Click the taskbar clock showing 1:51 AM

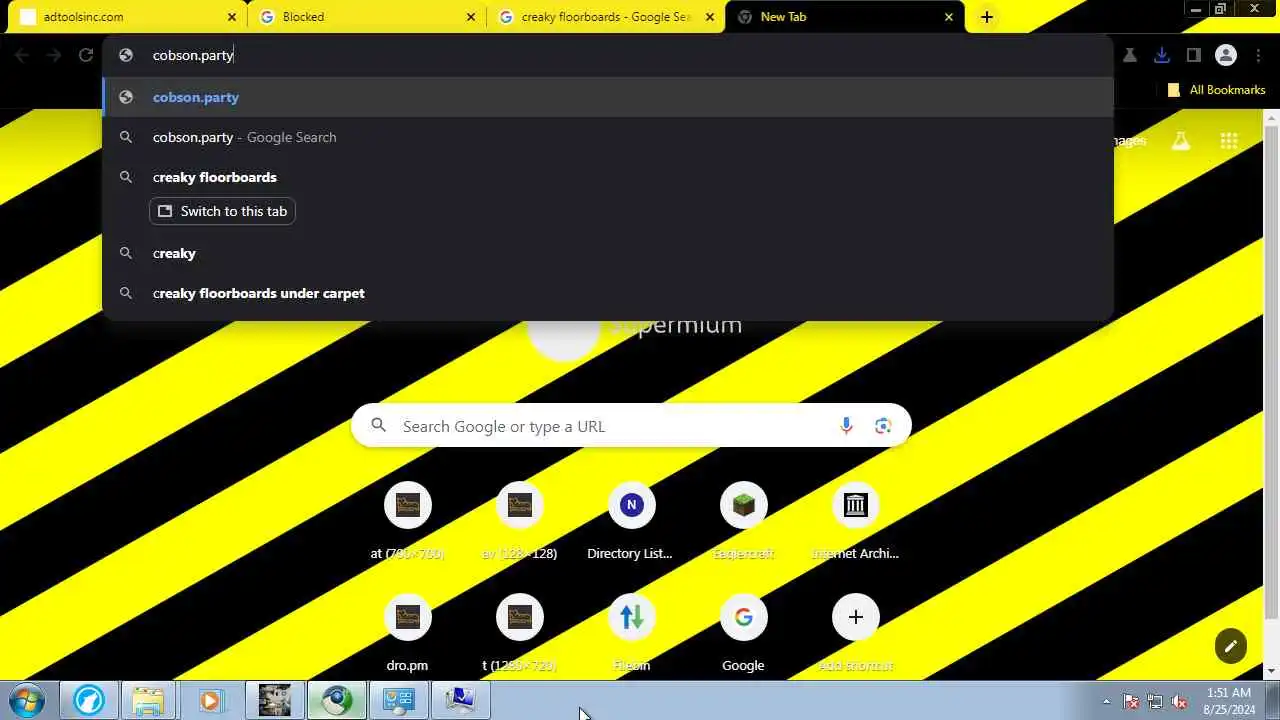click(x=1228, y=701)
